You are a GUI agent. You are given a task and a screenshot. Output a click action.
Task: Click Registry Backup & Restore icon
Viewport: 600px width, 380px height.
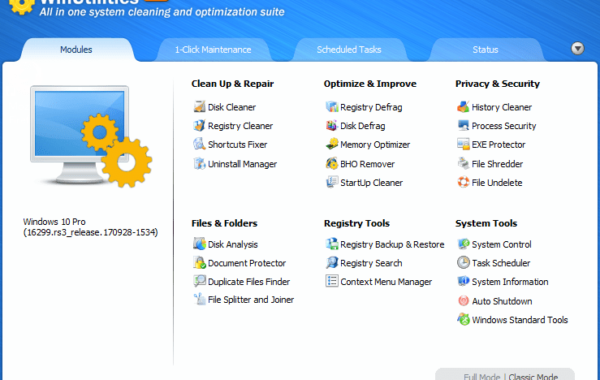click(x=332, y=244)
